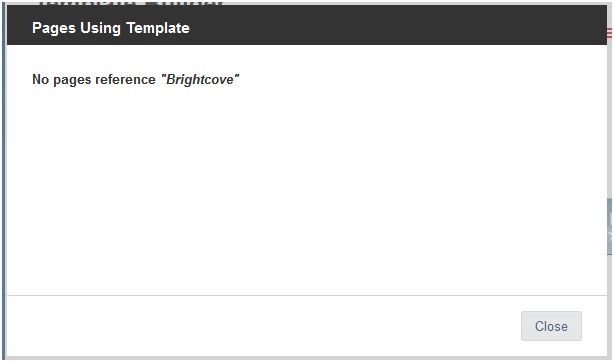This screenshot has width=614, height=362.
Task: Click the italic "Brightcove" template name
Action: [200, 80]
